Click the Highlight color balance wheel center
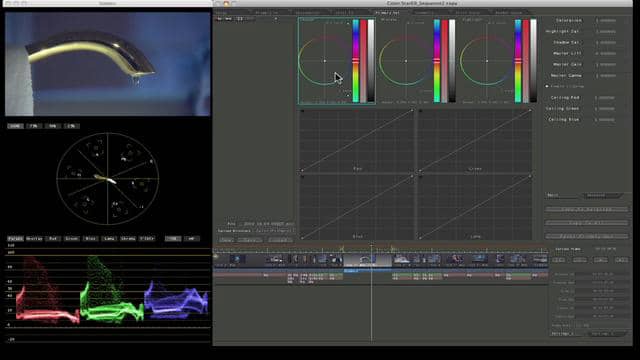The image size is (640, 360). [x=487, y=61]
